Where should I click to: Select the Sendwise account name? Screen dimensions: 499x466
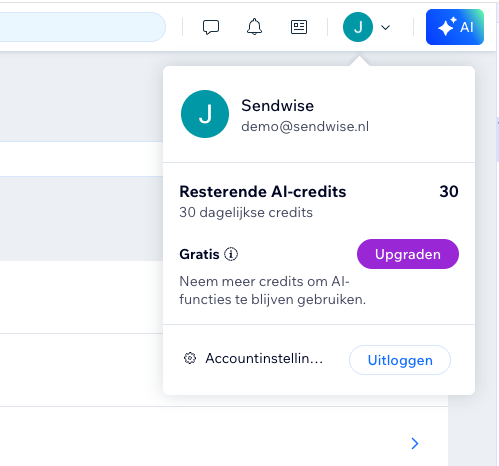pos(277,106)
